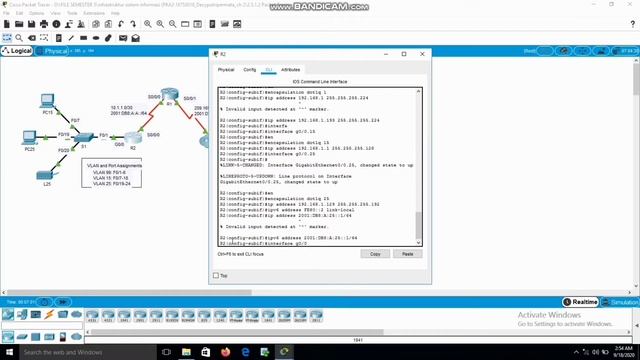Image resolution: width=640 pixels, height=360 pixels.
Task: Undo the last action
Action: 121,24
